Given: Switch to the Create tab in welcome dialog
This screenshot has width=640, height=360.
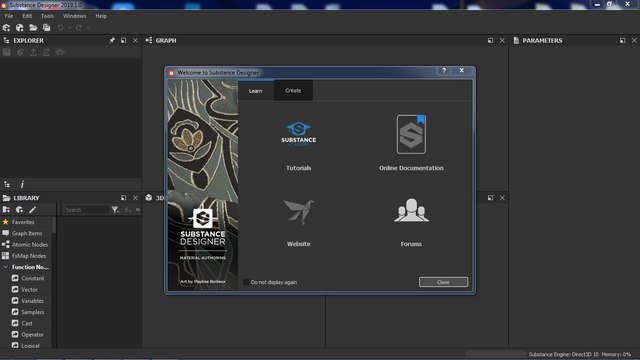Looking at the screenshot, I should (293, 90).
